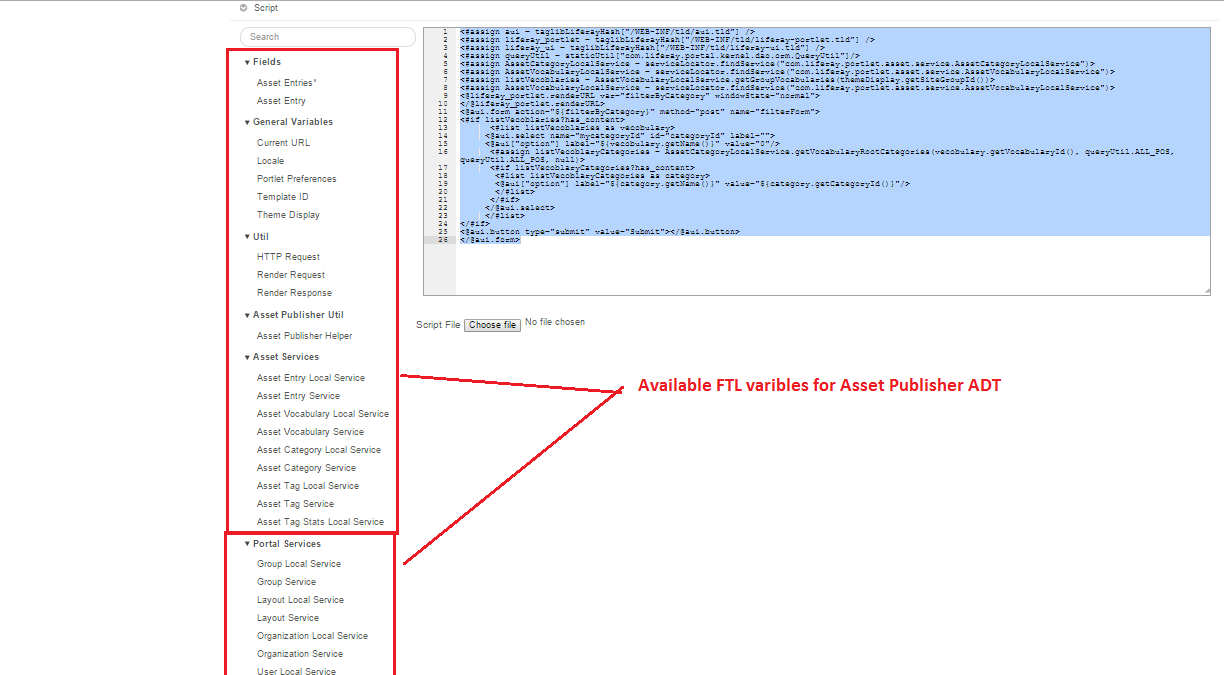Click the Script section chevron icon
Viewport: 1224px width, 675px height.
[241, 8]
